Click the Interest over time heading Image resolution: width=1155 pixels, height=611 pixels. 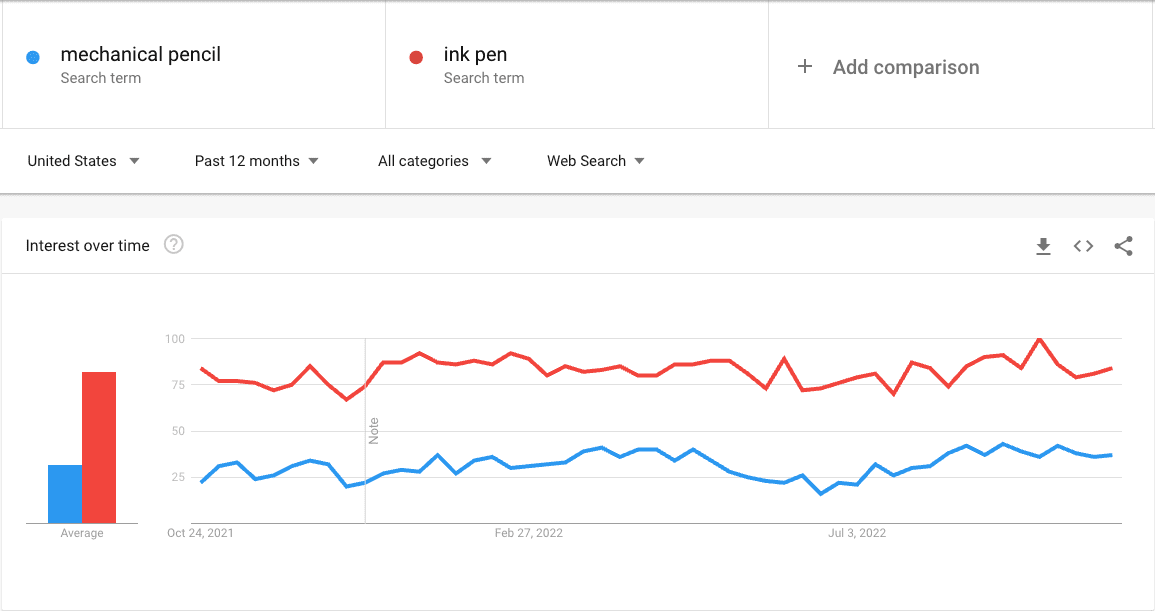88,245
